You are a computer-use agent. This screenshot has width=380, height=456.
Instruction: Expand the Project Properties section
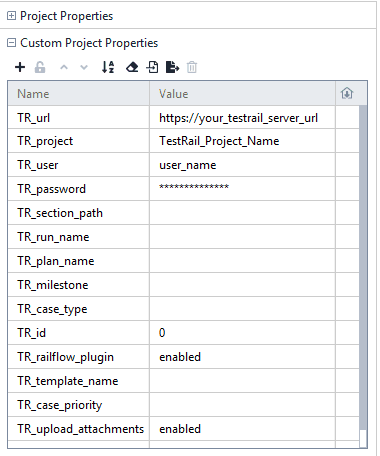point(11,16)
